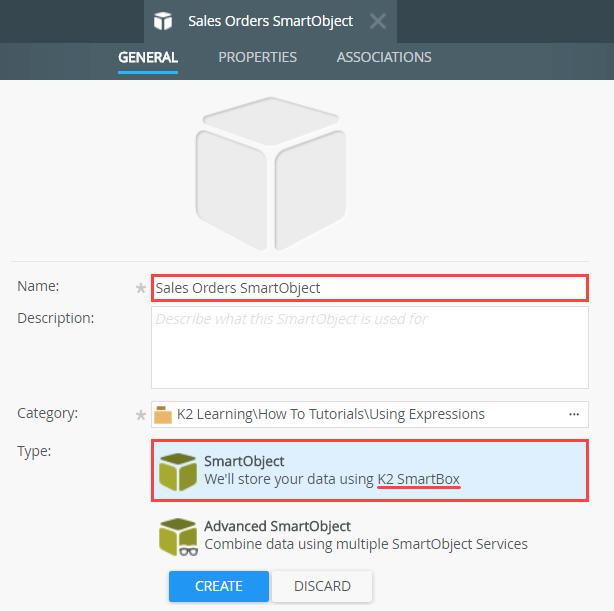
Task: Choose the Advanced SmartObject type
Action: [365, 535]
